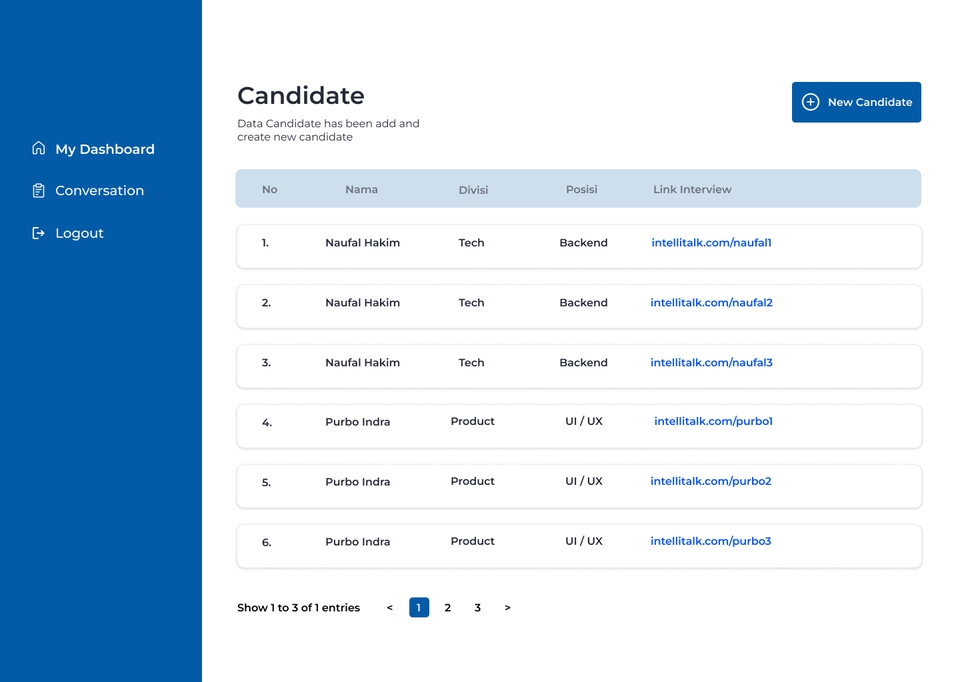Click Purbo Indra name in row 5
The height and width of the screenshot is (682, 960).
(358, 482)
